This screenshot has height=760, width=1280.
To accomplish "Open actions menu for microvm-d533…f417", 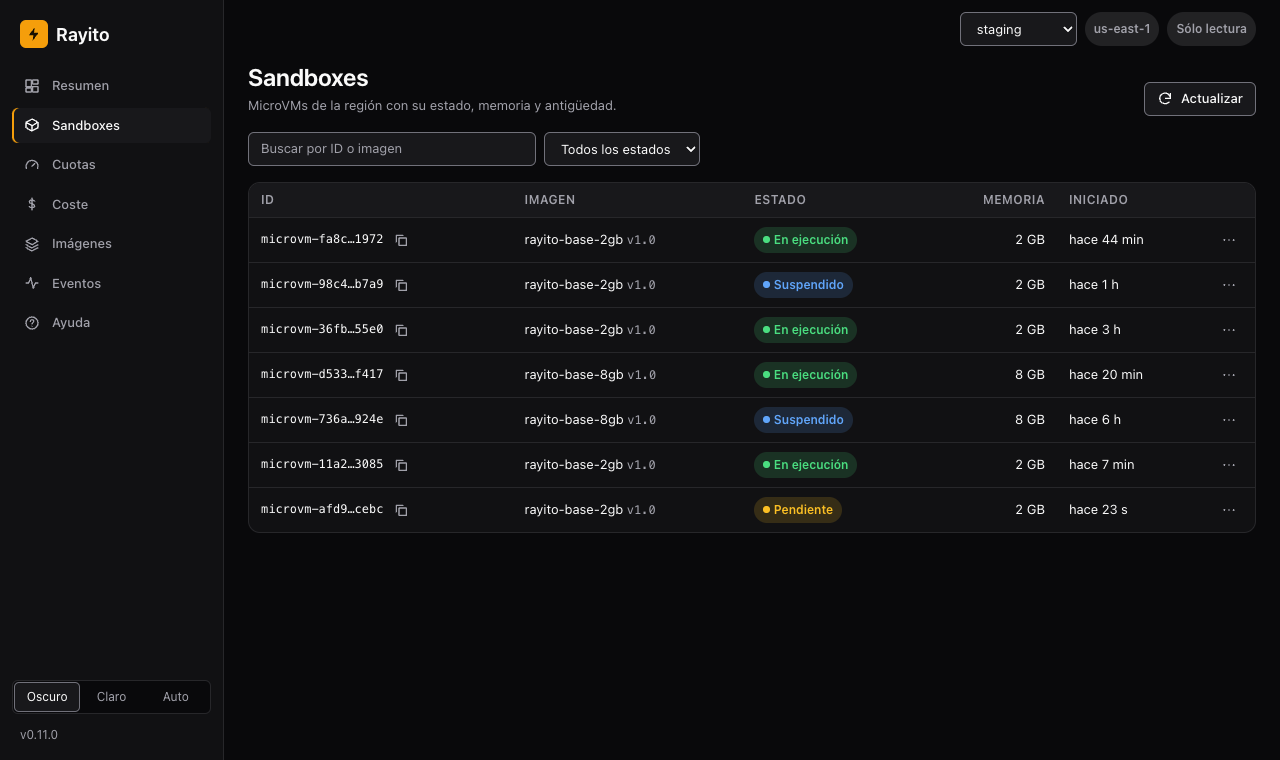I will point(1229,375).
